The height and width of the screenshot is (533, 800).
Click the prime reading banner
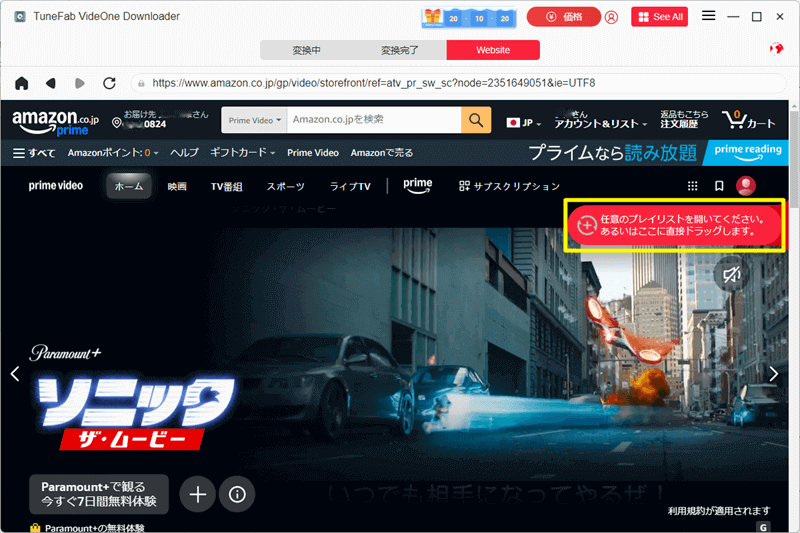[747, 153]
